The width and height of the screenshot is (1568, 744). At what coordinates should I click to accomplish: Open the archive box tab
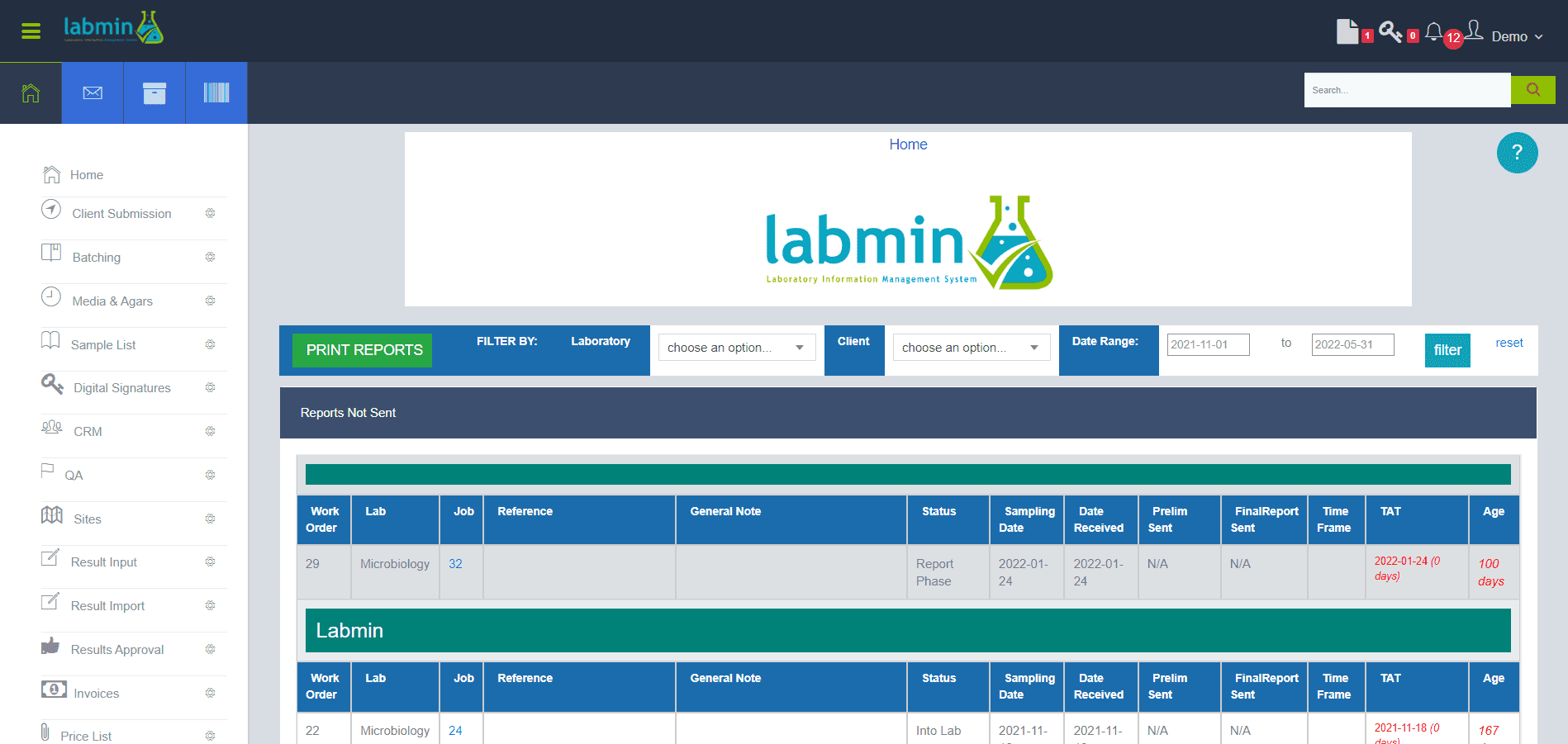pyautogui.click(x=154, y=93)
